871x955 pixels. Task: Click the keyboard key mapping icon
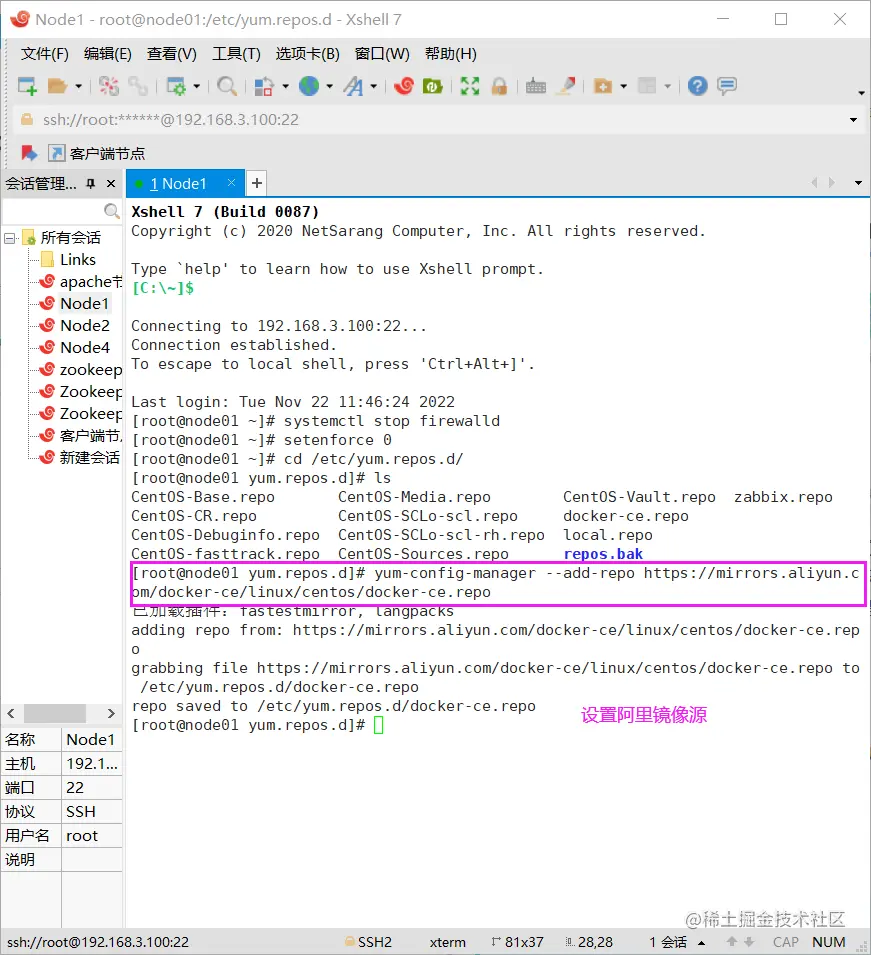[x=536, y=86]
